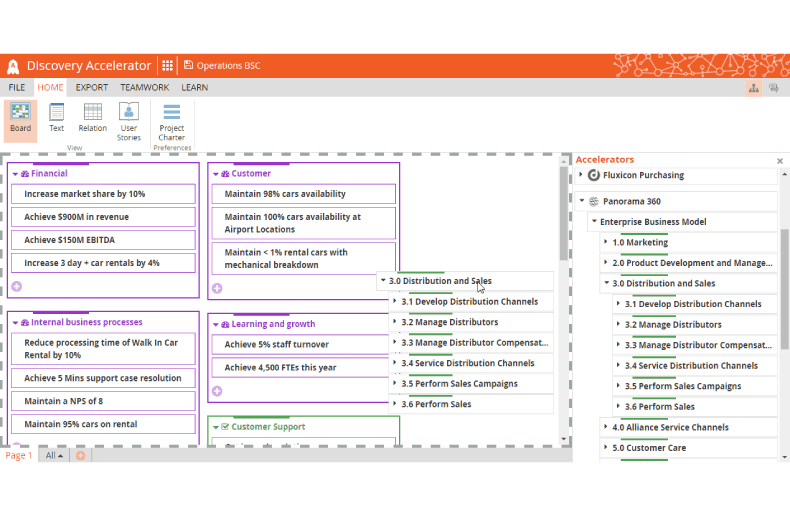Image resolution: width=790 pixels, height=515 pixels.
Task: Select 'Achieve 4,500 FTEs this year' item
Action: coord(300,368)
